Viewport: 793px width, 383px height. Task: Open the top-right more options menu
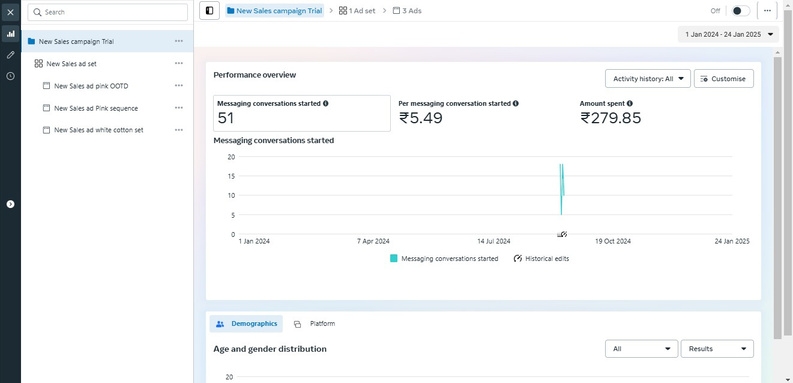tap(767, 11)
